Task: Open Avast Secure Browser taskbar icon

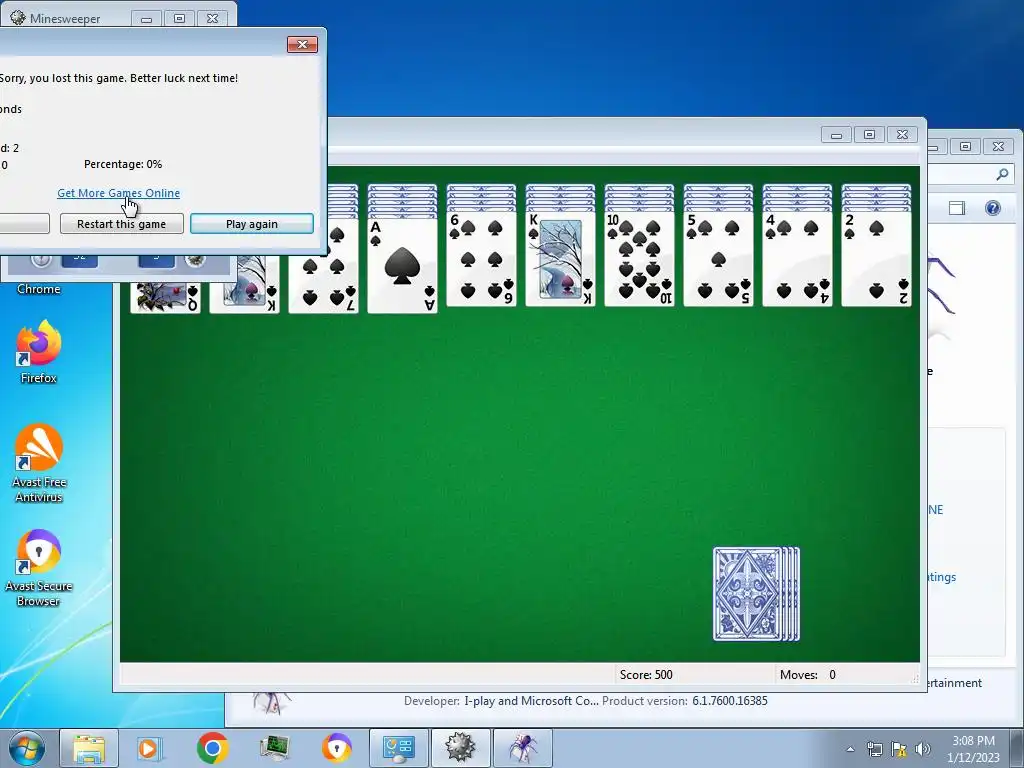Action: pyautogui.click(x=337, y=748)
